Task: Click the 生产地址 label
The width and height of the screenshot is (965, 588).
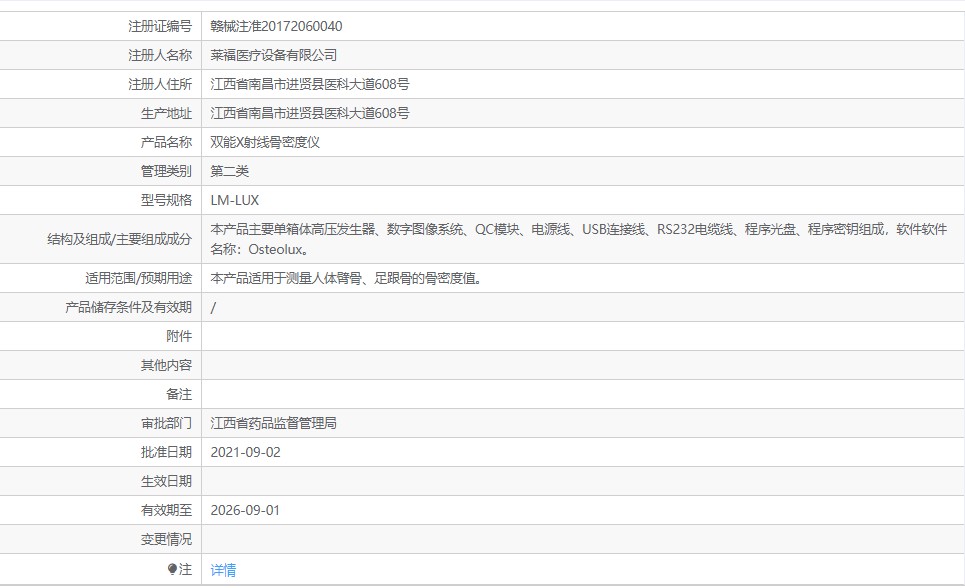Action: (x=166, y=113)
